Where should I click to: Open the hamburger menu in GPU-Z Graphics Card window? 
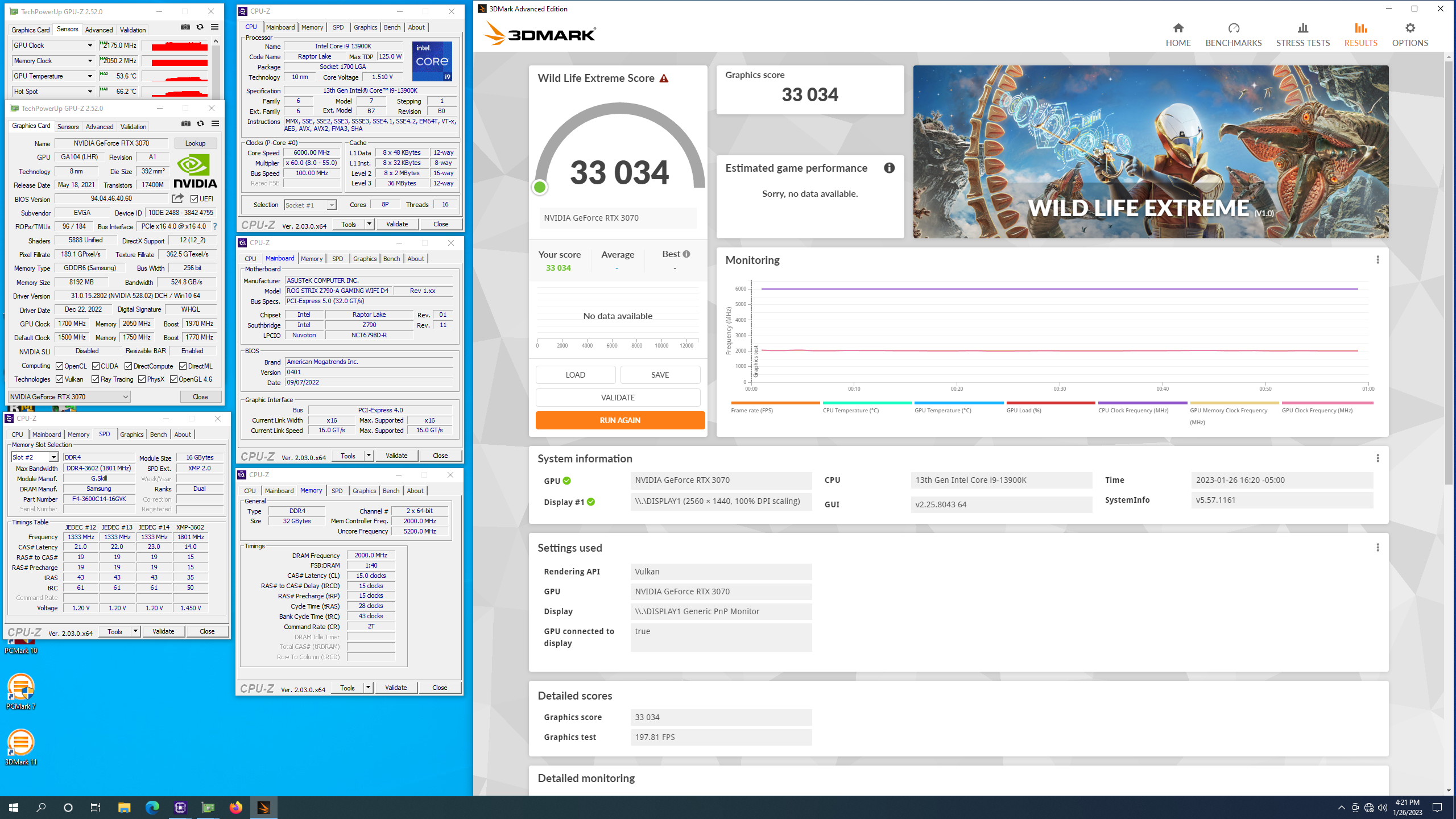(215, 123)
